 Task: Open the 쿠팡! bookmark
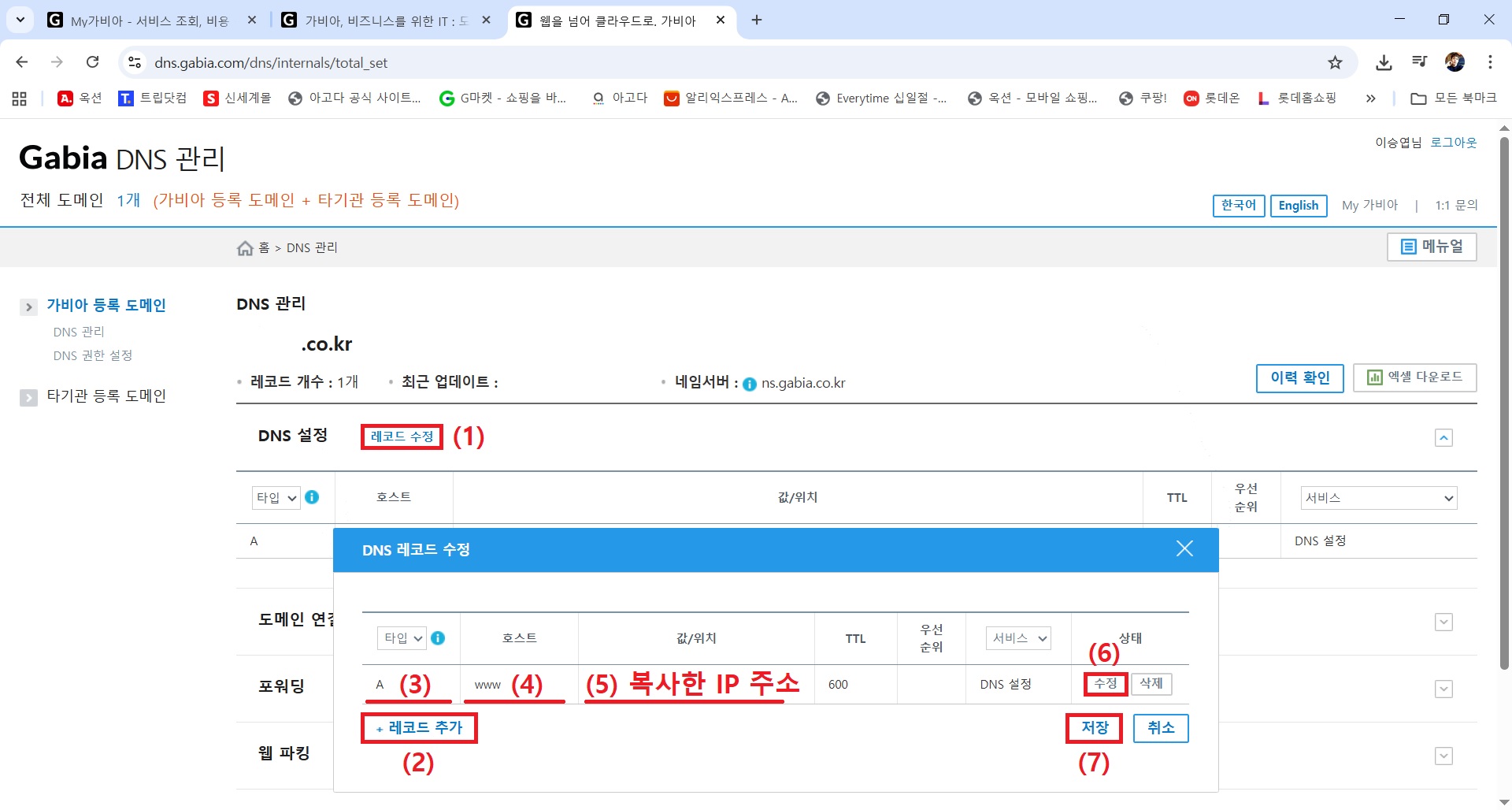coord(1143,98)
